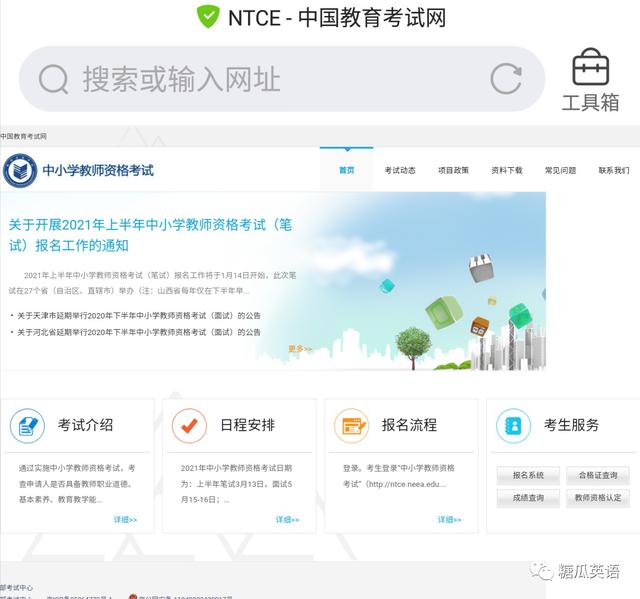
Task: Click the 报名流程 orange form icon
Action: pos(351,426)
